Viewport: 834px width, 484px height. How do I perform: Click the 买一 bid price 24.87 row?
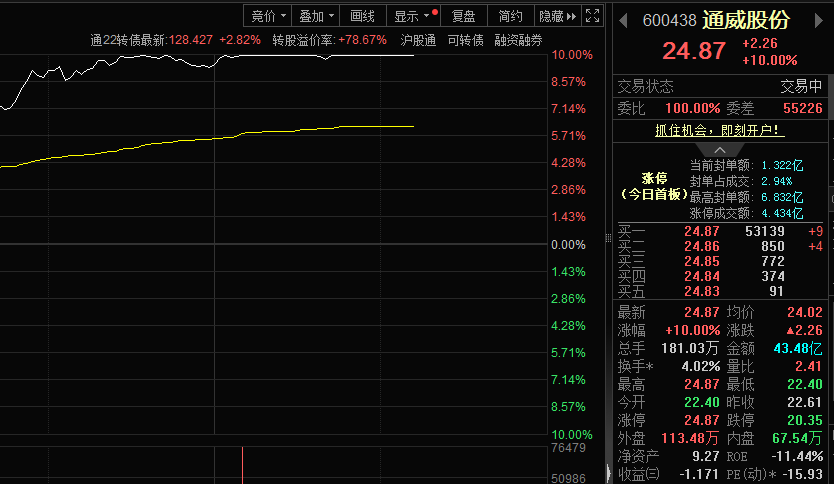point(701,231)
